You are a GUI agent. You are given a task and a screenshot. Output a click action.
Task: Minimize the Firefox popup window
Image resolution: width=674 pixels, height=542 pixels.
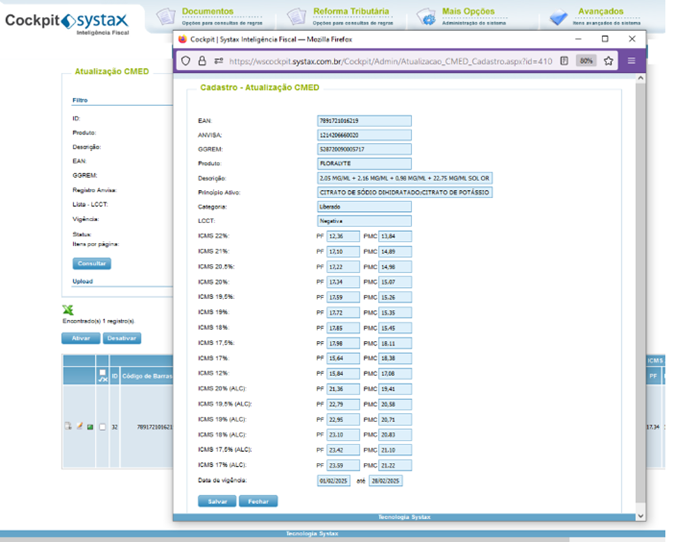[x=578, y=39]
